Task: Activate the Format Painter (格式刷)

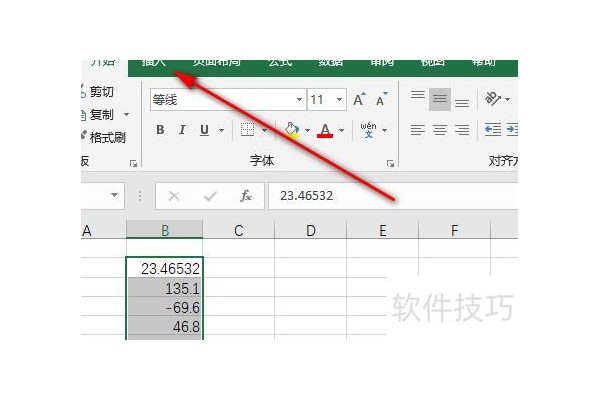Action: coord(103,137)
